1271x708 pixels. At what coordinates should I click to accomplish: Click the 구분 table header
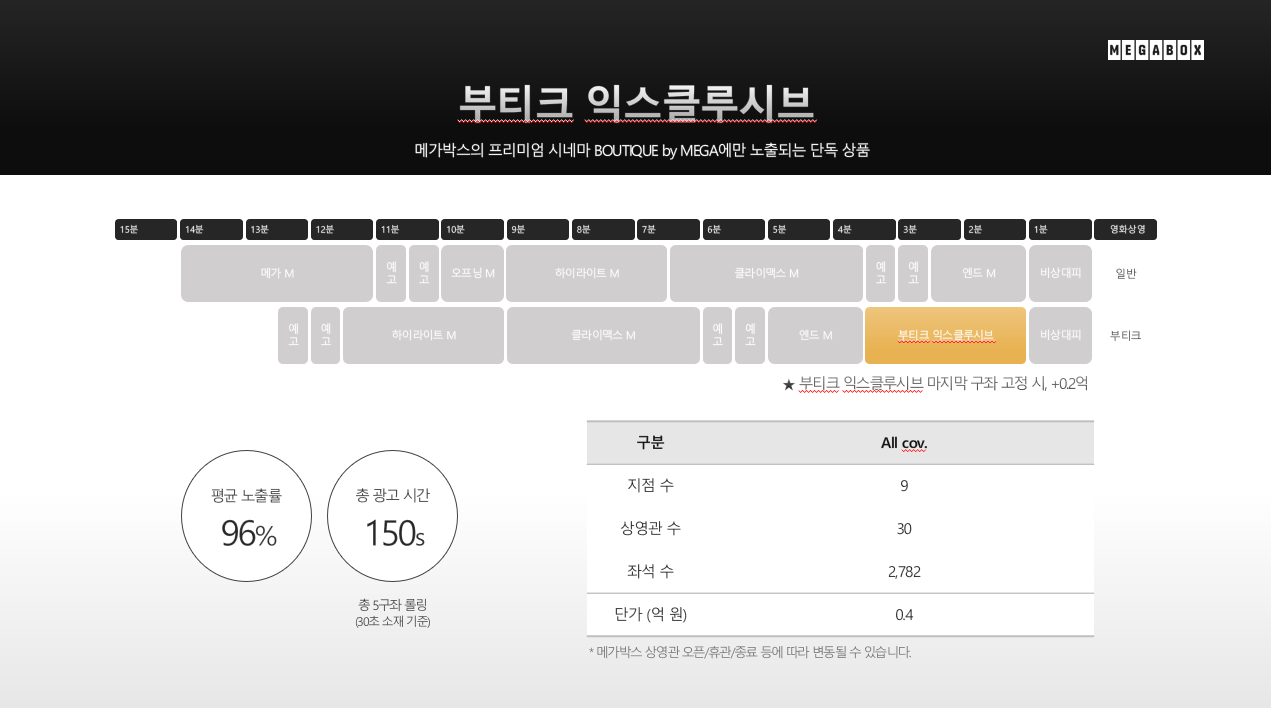[650, 443]
